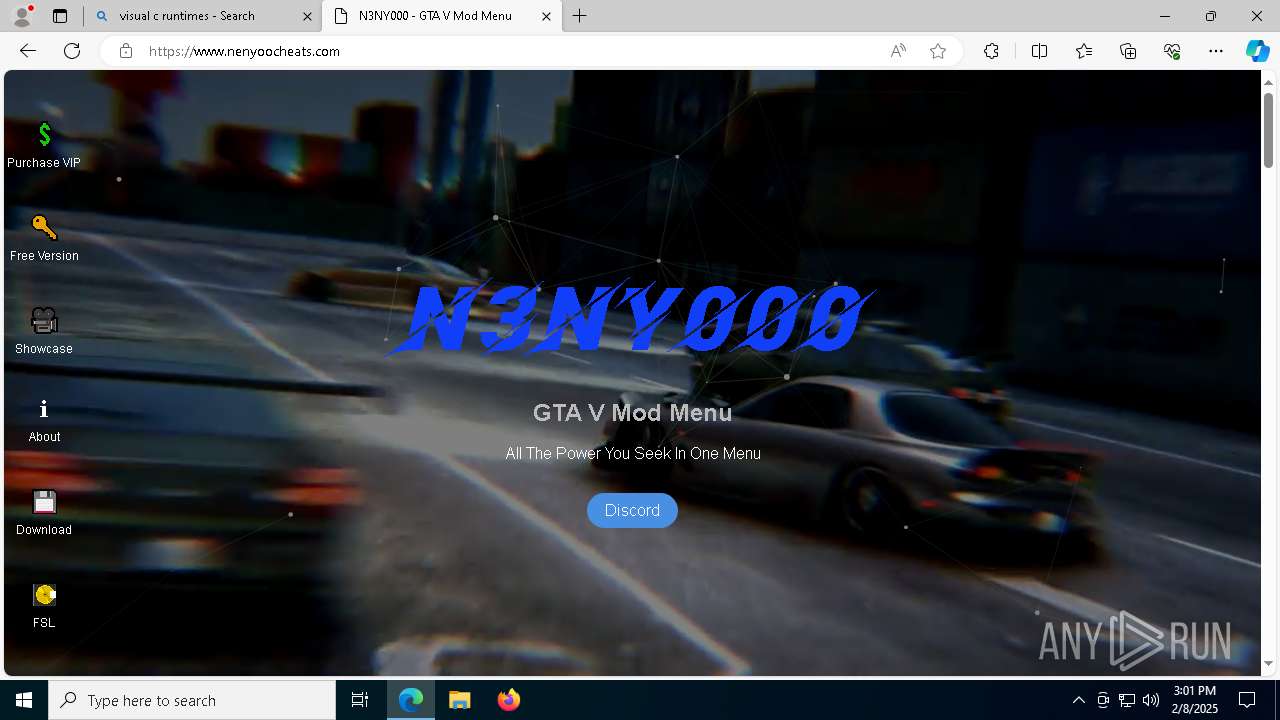1280x720 pixels.
Task: Open Browser essentials heart icon
Action: pyautogui.click(x=1172, y=51)
